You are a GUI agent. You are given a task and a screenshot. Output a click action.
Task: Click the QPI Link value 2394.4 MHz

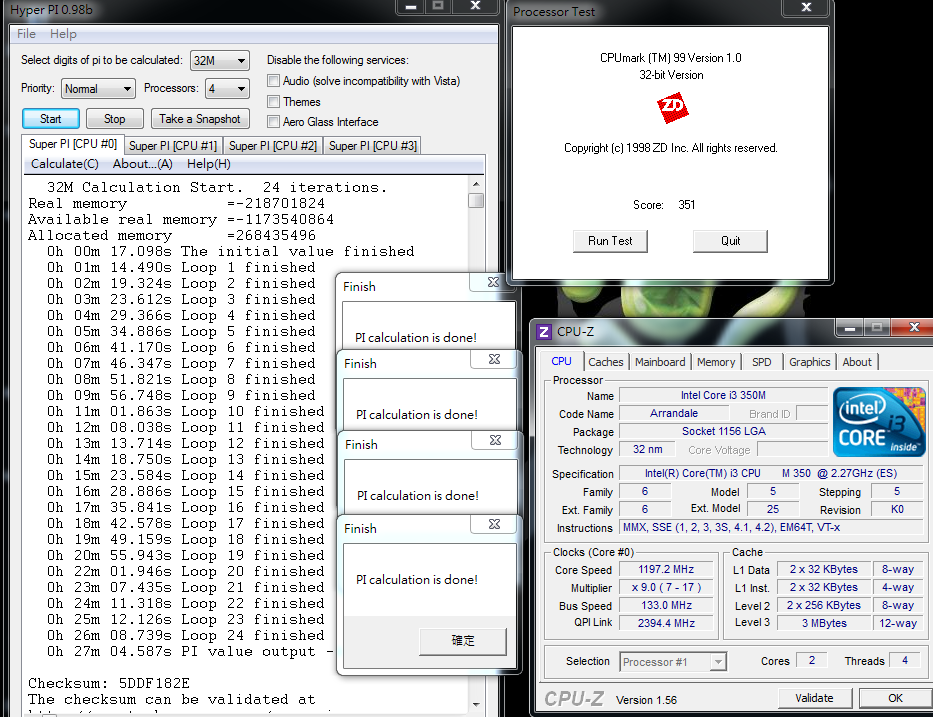[x=665, y=623]
